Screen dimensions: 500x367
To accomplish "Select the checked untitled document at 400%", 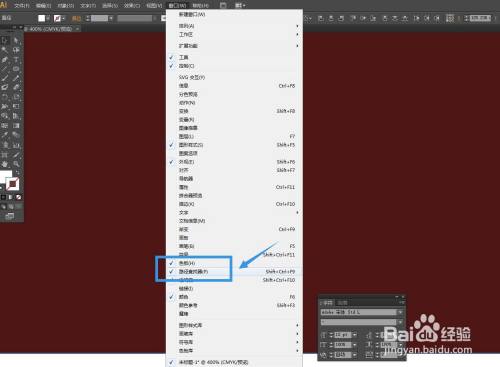I will (x=234, y=362).
